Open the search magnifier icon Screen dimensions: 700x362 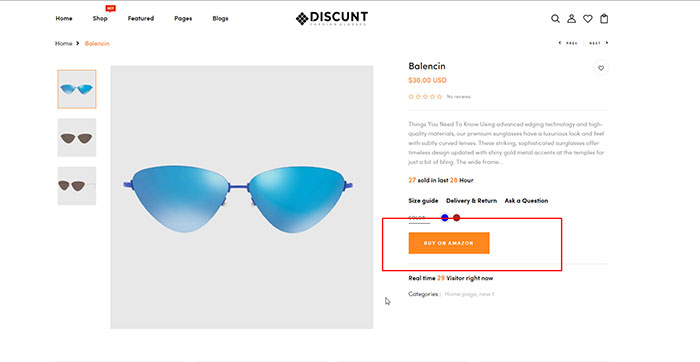(555, 19)
